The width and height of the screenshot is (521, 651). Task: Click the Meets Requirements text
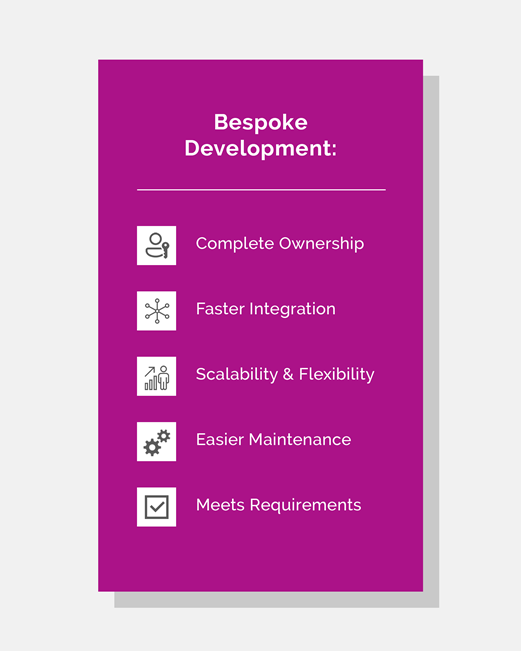[278, 505]
